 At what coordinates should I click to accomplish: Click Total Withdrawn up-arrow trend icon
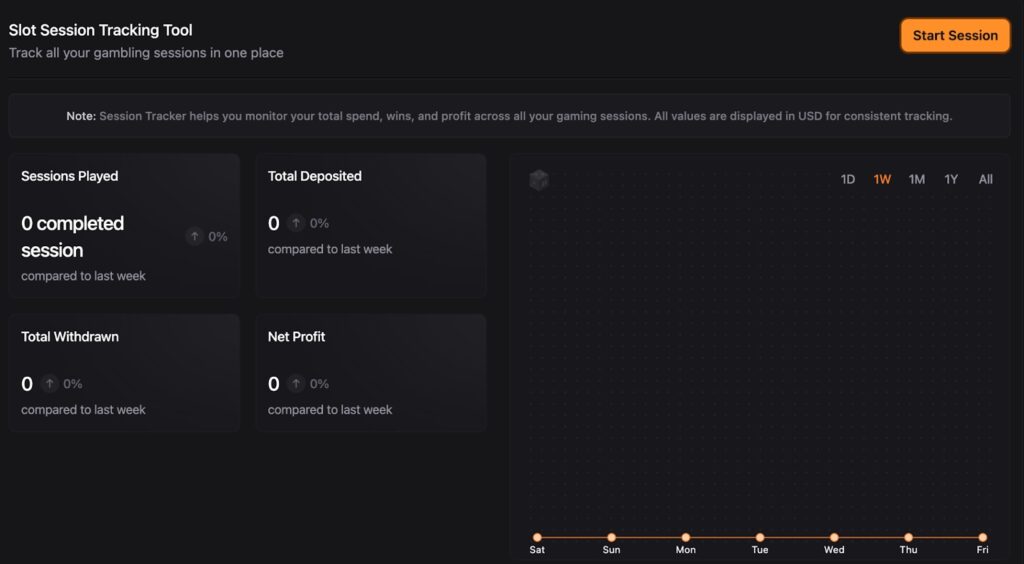49,384
